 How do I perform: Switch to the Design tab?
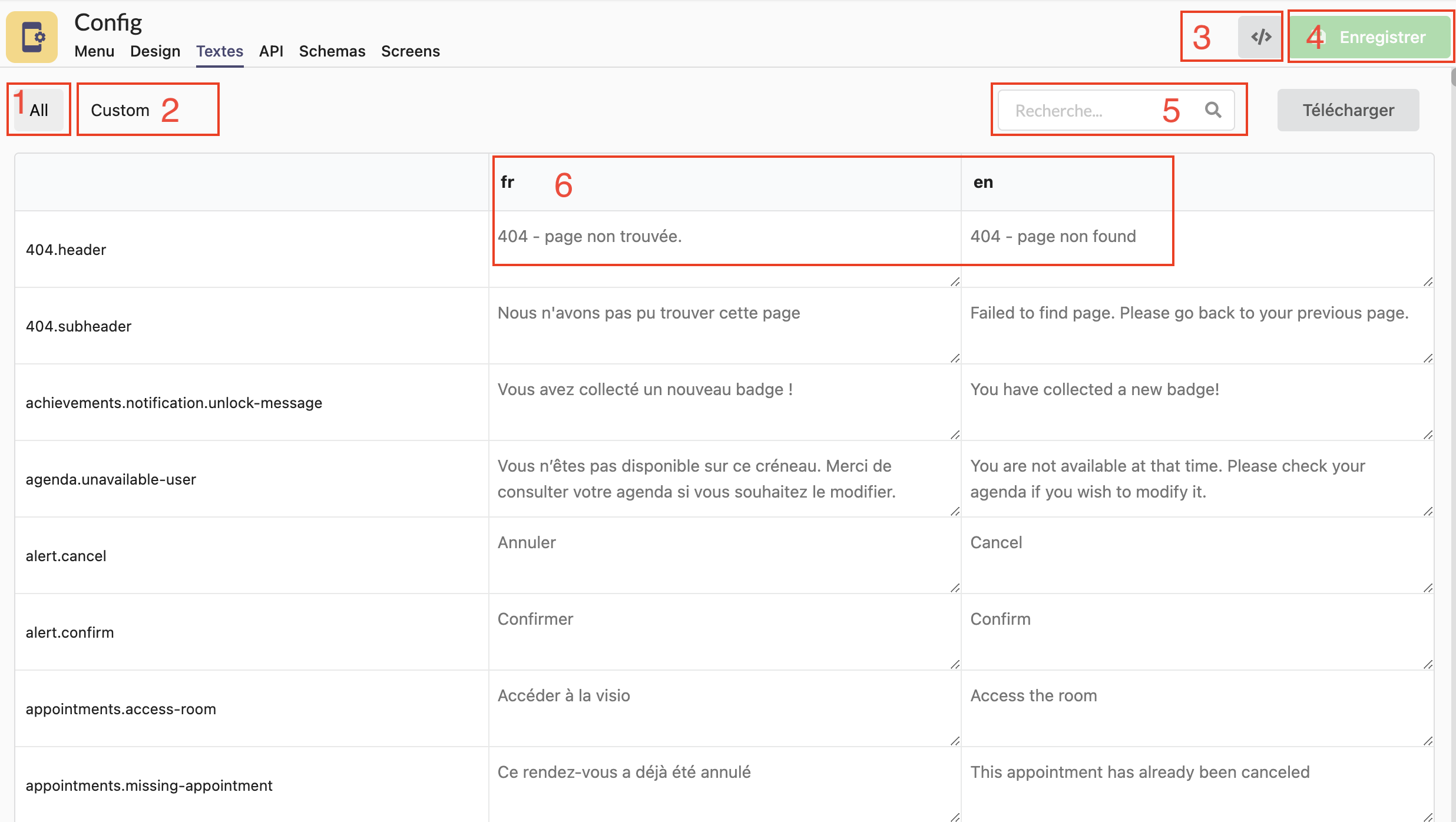pos(155,51)
